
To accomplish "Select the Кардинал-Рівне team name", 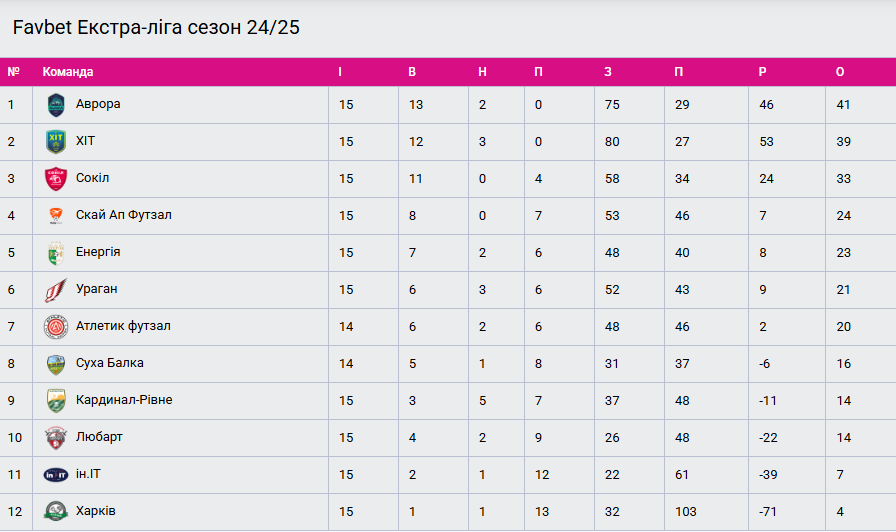I will click(124, 400).
